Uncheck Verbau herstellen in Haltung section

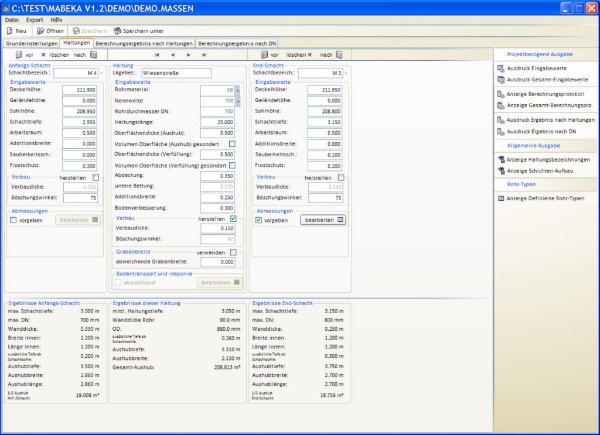click(233, 219)
